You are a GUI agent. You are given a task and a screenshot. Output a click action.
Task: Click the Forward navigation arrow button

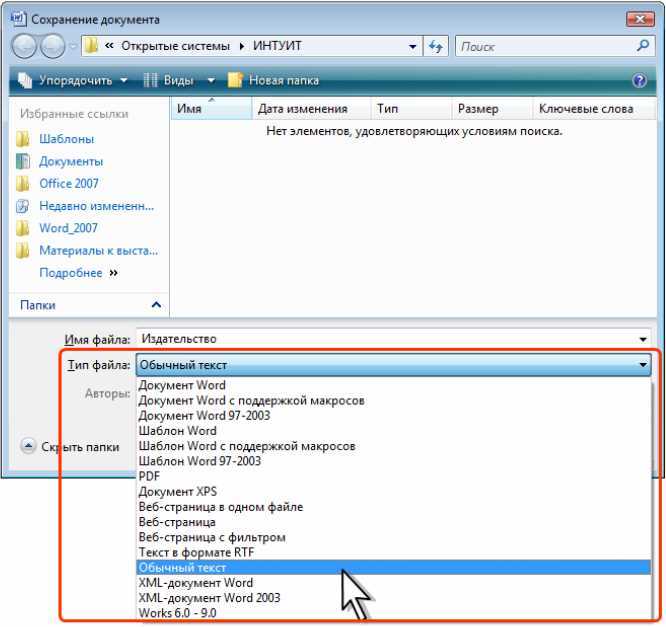52,46
